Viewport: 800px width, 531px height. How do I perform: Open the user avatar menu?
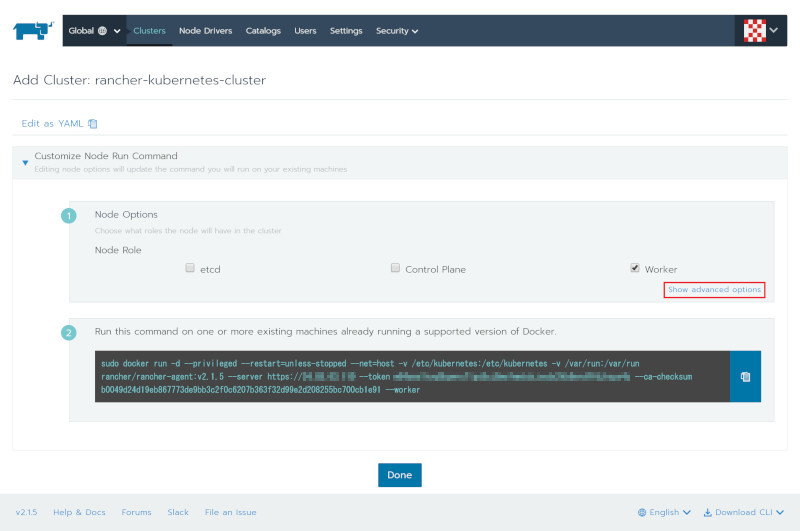click(760, 31)
